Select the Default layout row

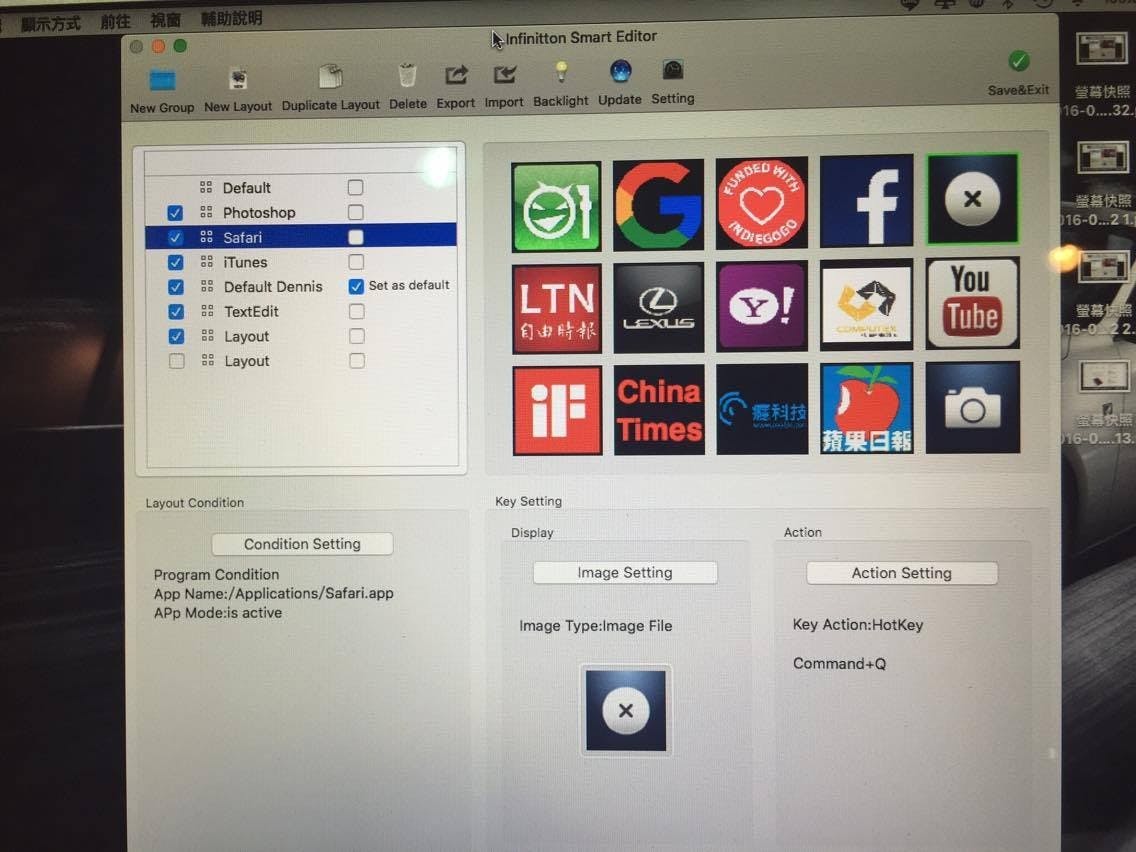pyautogui.click(x=301, y=188)
